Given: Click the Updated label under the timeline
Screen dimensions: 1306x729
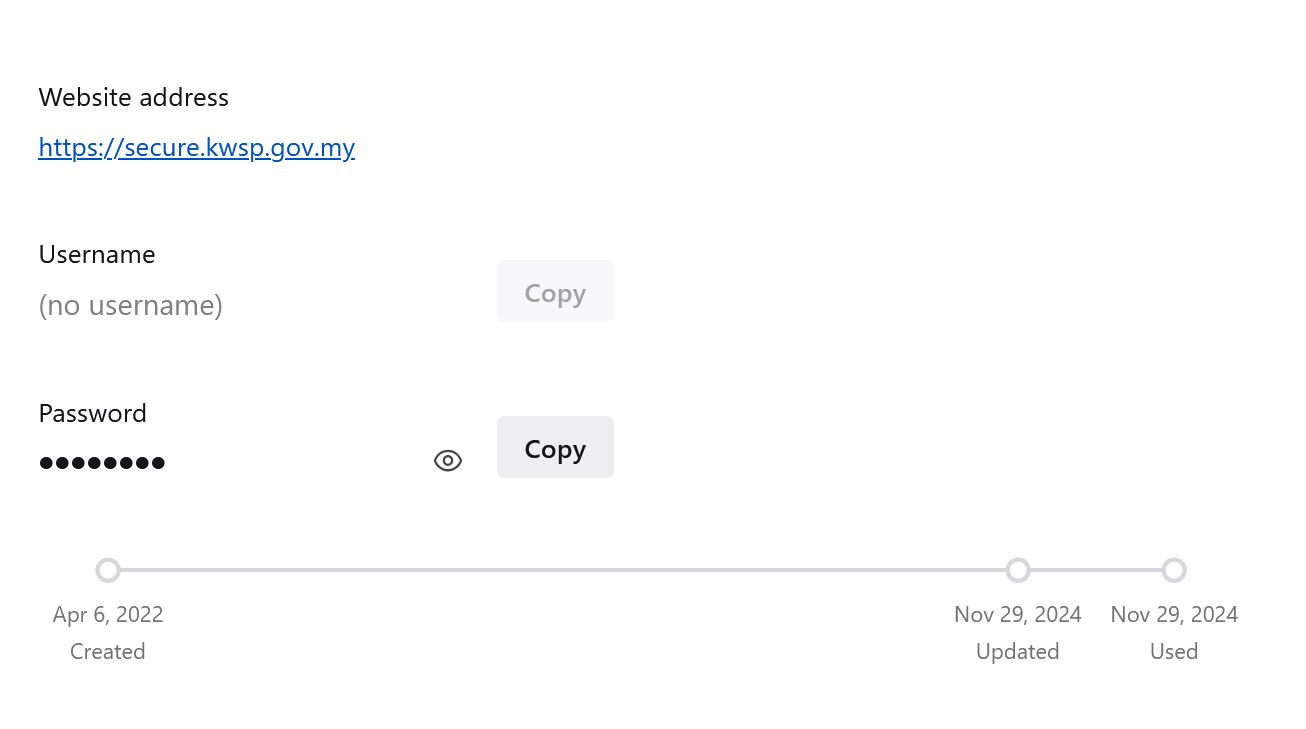Looking at the screenshot, I should pos(1018,651).
